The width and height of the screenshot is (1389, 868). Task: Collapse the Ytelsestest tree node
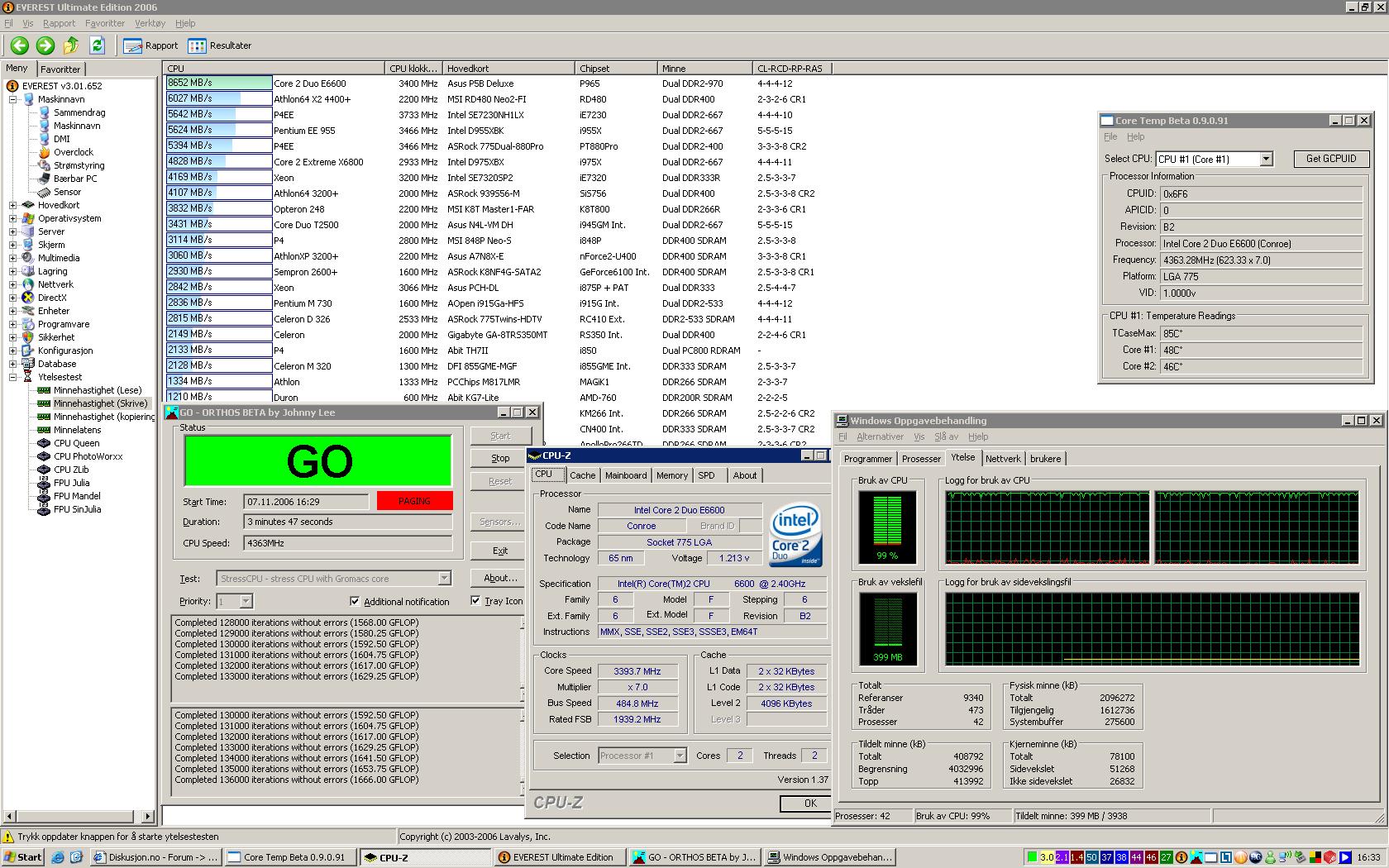point(13,377)
